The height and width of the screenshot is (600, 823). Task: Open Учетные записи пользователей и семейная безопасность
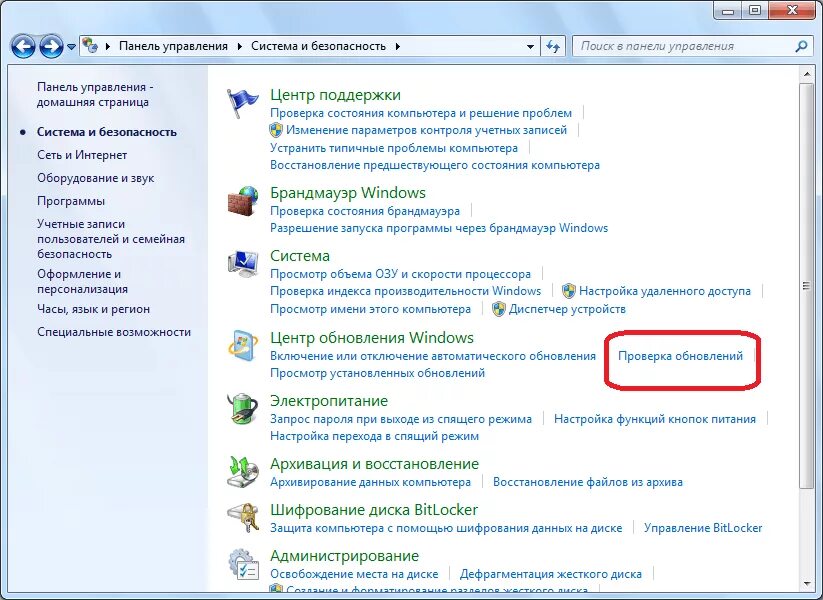pyautogui.click(x=111, y=239)
